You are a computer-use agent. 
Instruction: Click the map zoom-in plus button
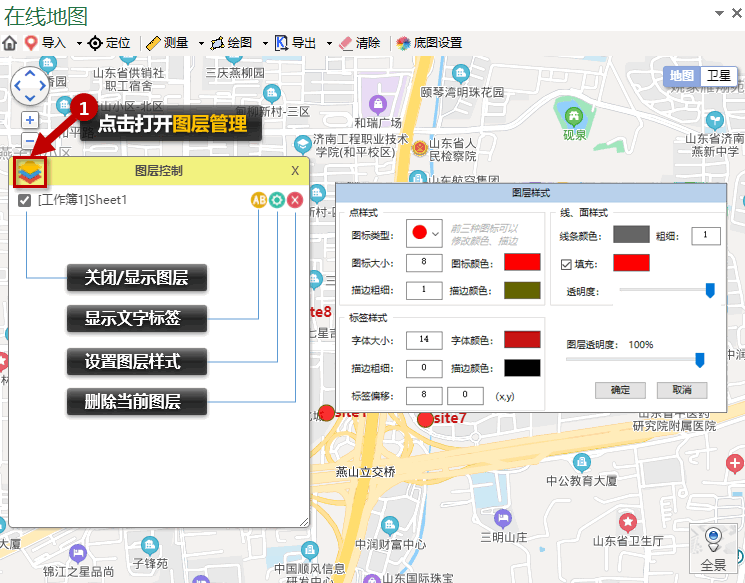(x=30, y=120)
